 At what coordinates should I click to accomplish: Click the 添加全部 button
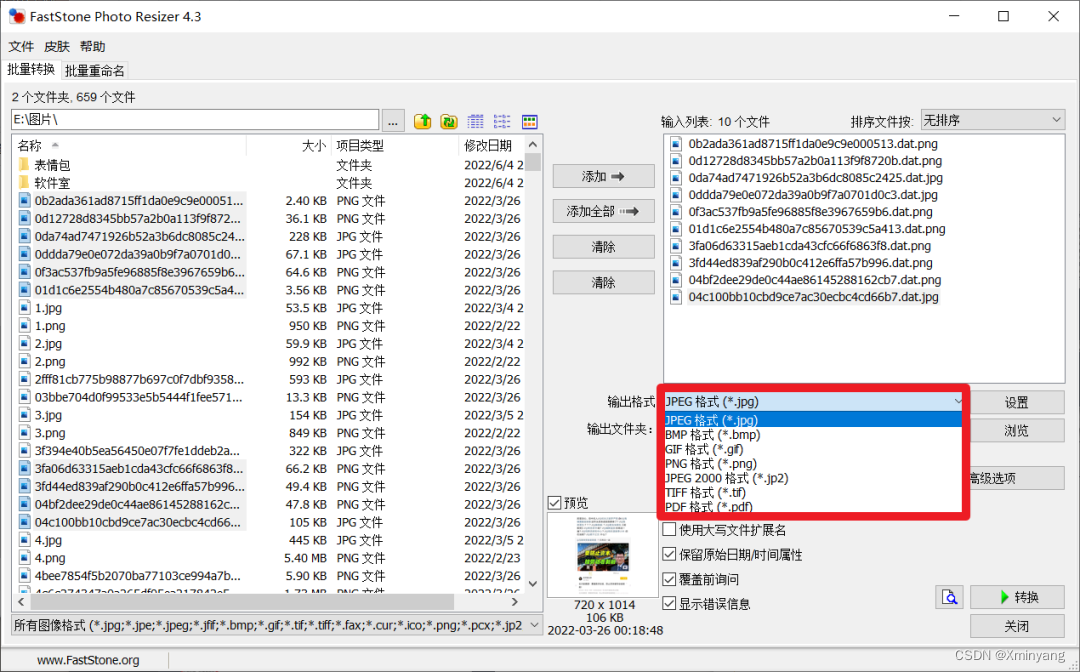click(603, 211)
